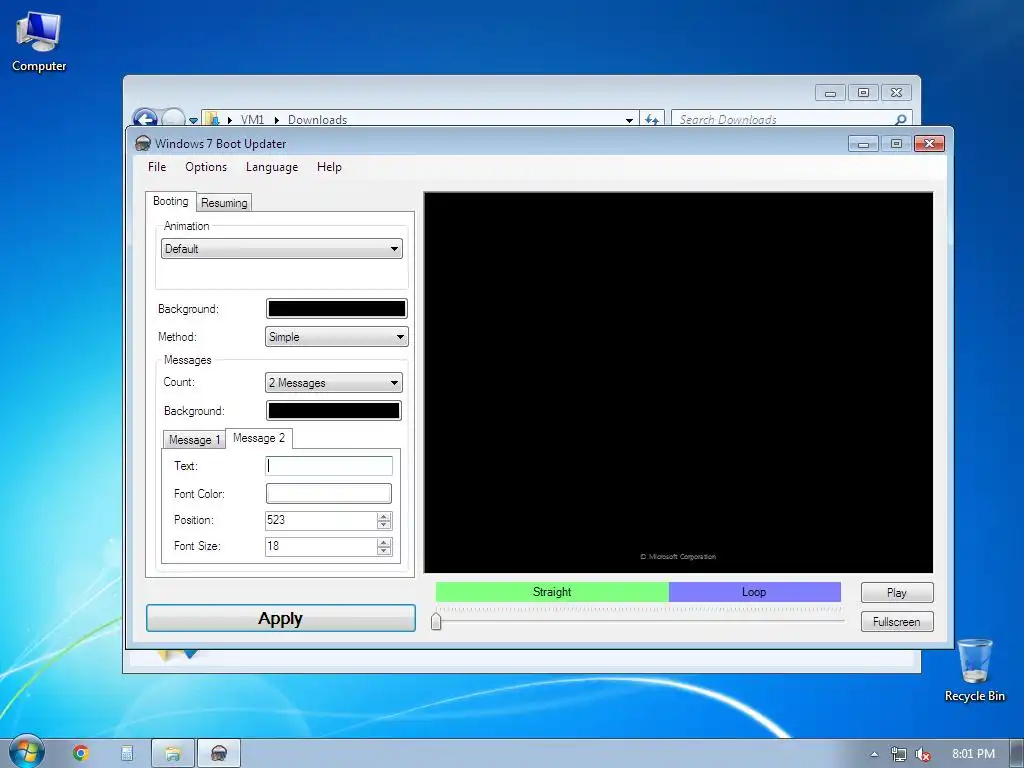The image size is (1024, 768).
Task: Minimize the Windows 7 Boot Updater window
Action: (863, 144)
